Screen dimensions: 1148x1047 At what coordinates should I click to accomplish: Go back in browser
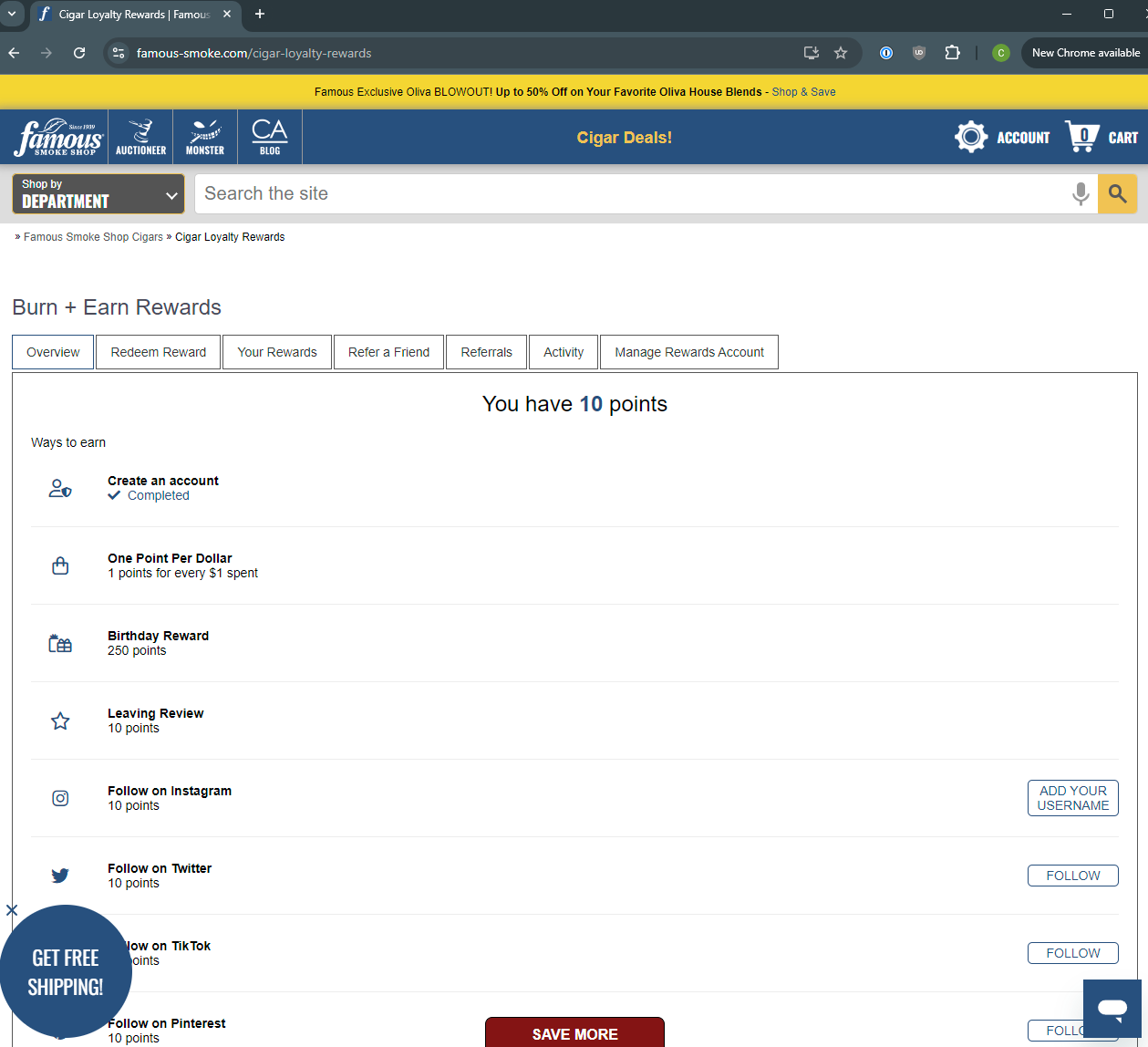click(x=14, y=53)
